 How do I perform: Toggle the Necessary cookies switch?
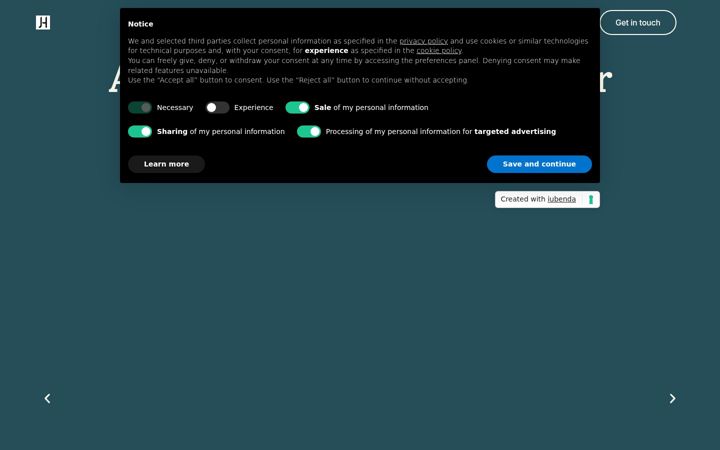[140, 107]
